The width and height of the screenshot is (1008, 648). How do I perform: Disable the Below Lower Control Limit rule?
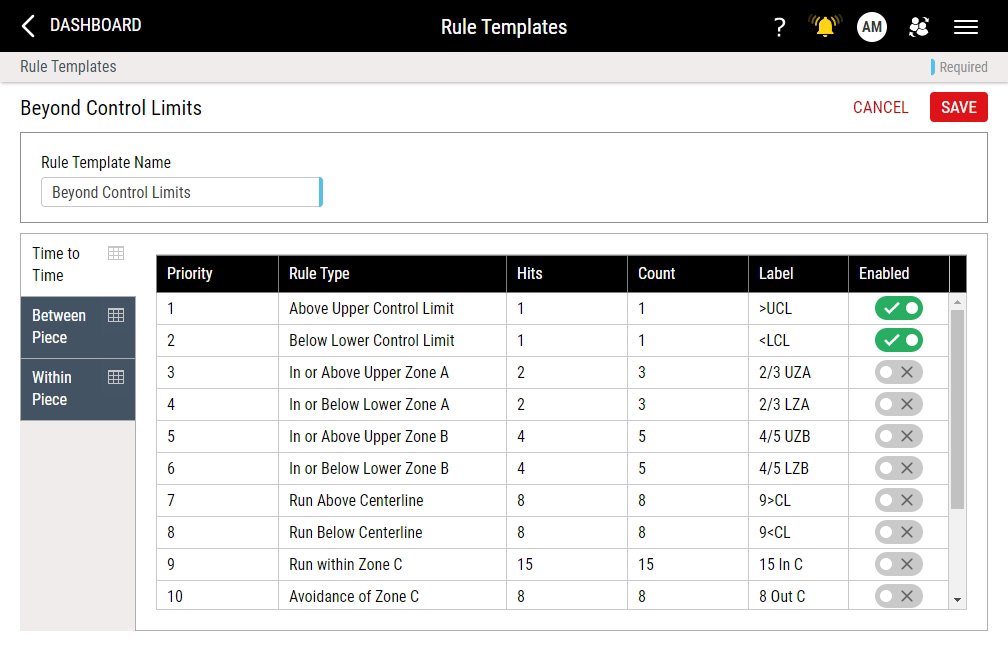point(898,340)
